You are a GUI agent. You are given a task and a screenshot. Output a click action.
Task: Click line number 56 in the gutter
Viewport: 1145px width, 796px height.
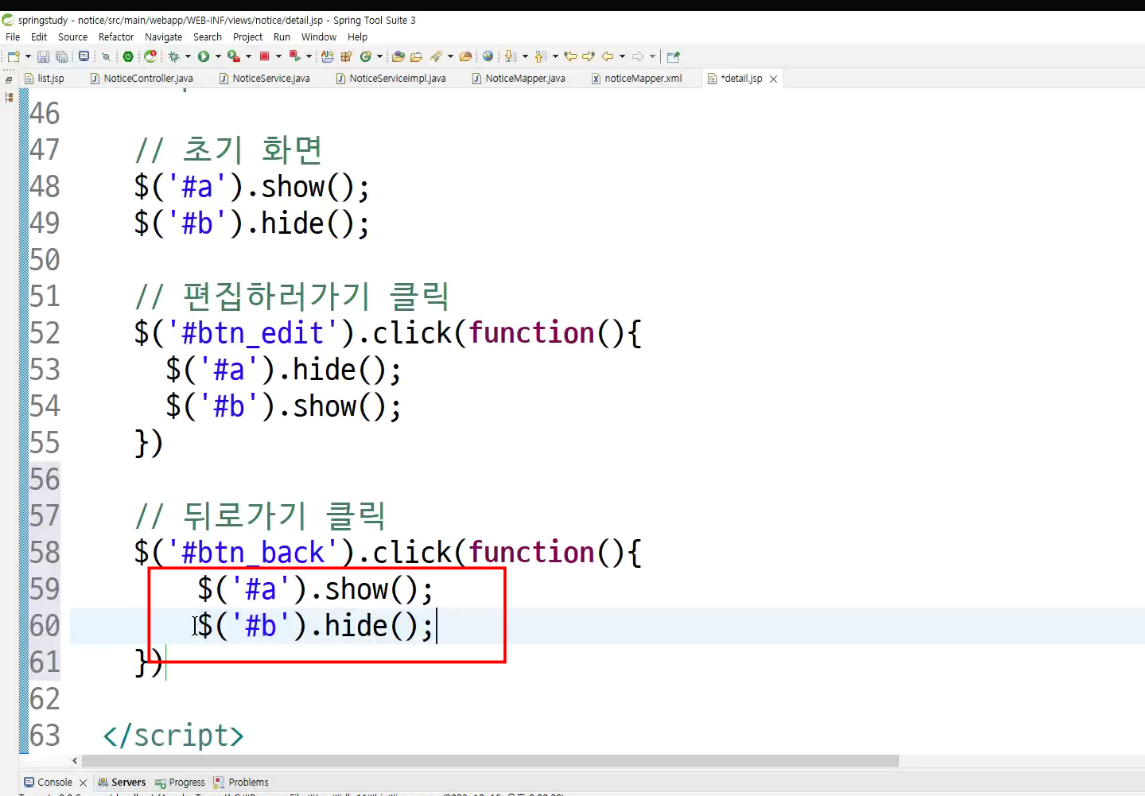[45, 479]
